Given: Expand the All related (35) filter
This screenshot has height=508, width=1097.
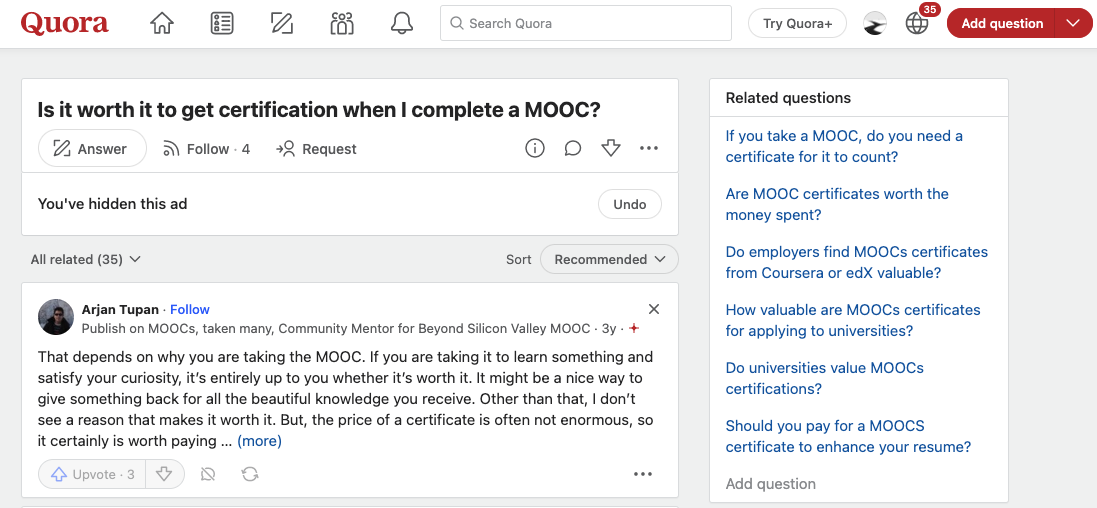Looking at the screenshot, I should 85,259.
